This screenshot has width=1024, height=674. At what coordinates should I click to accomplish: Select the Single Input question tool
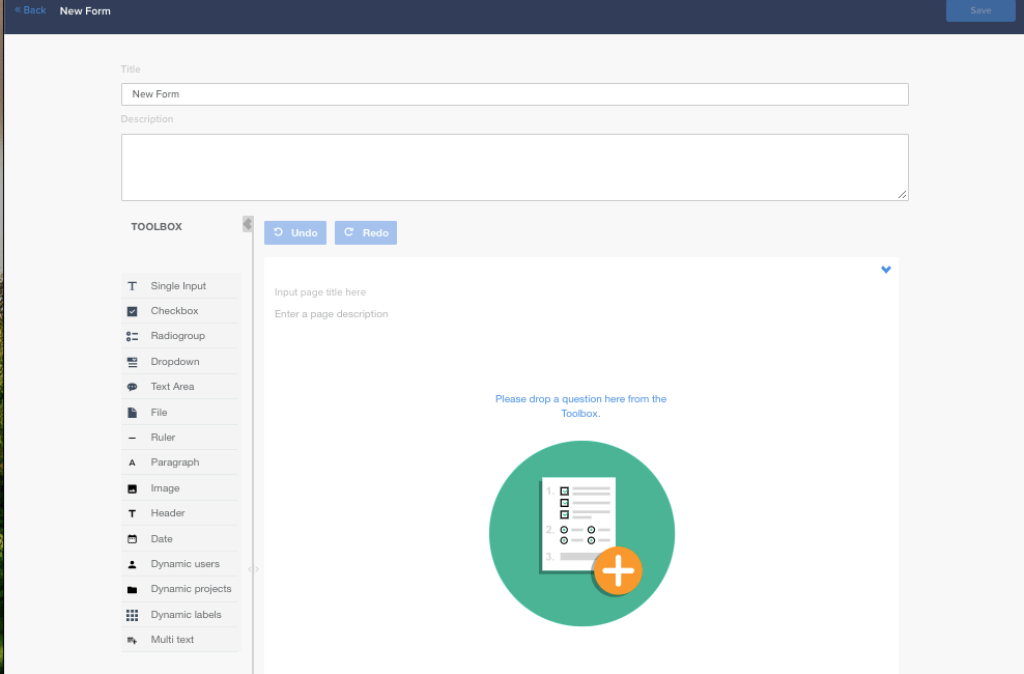(x=181, y=285)
